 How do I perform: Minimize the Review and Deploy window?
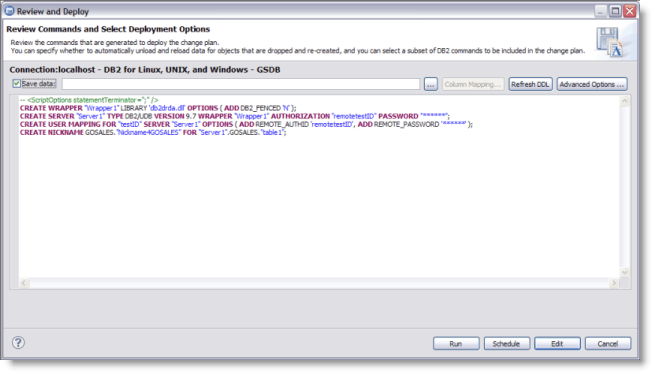tap(600, 11)
